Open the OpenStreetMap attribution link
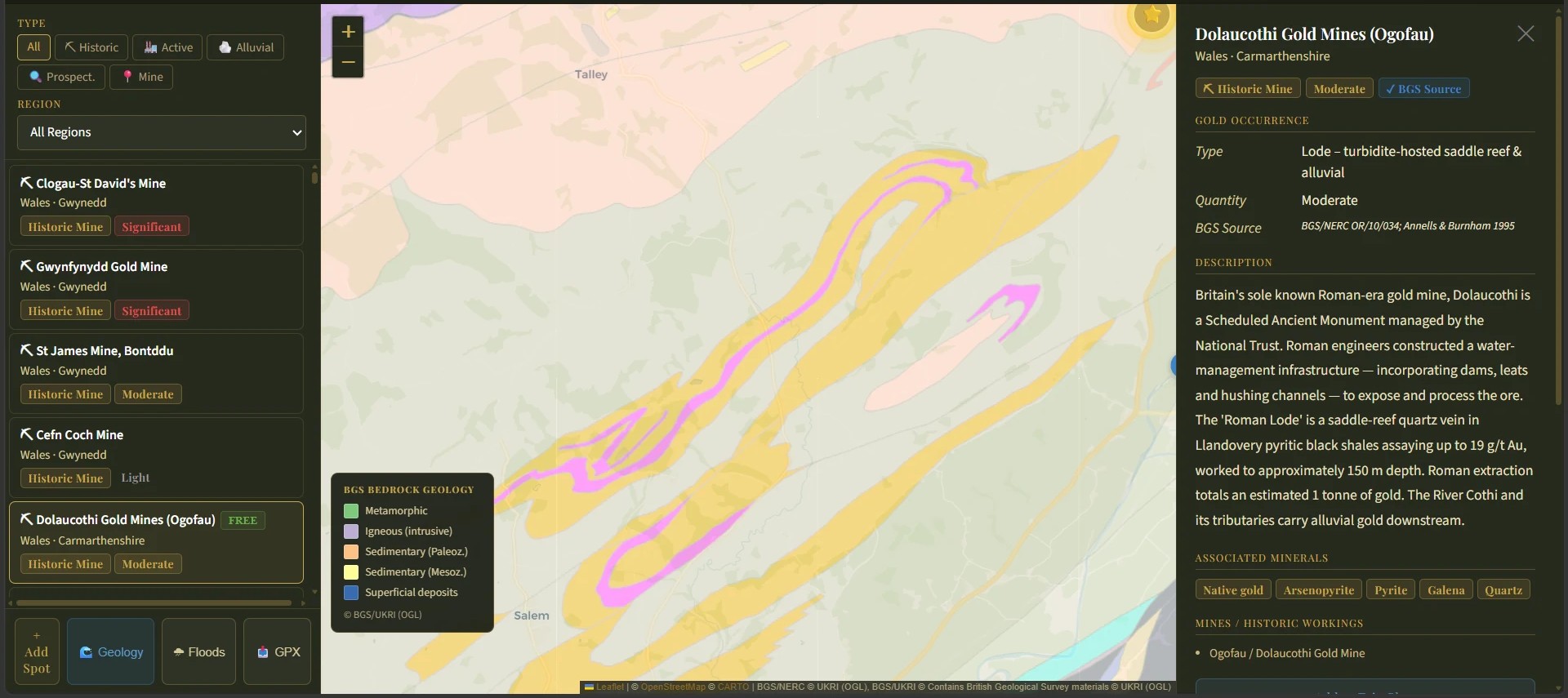The height and width of the screenshot is (698, 1568). 673,687
